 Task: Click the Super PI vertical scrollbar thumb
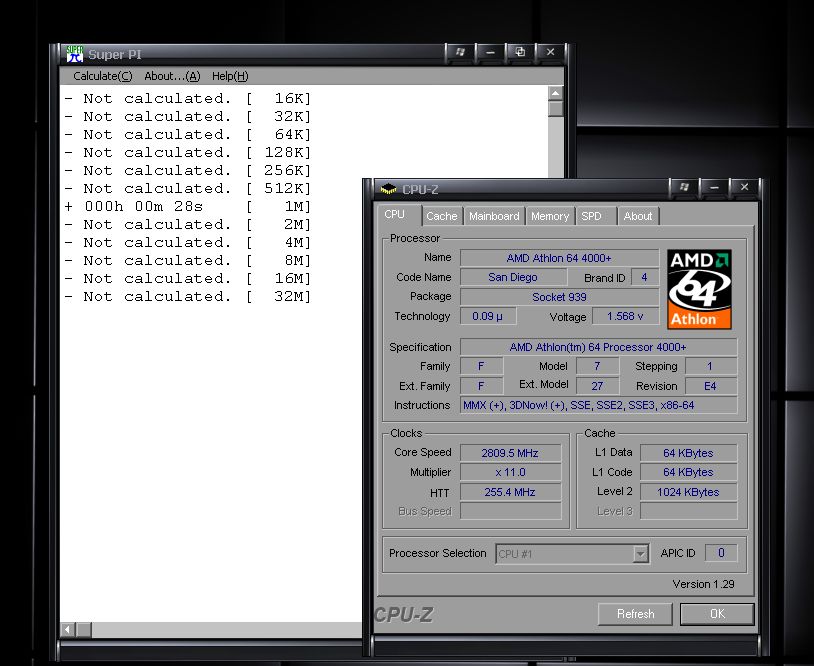(x=555, y=109)
